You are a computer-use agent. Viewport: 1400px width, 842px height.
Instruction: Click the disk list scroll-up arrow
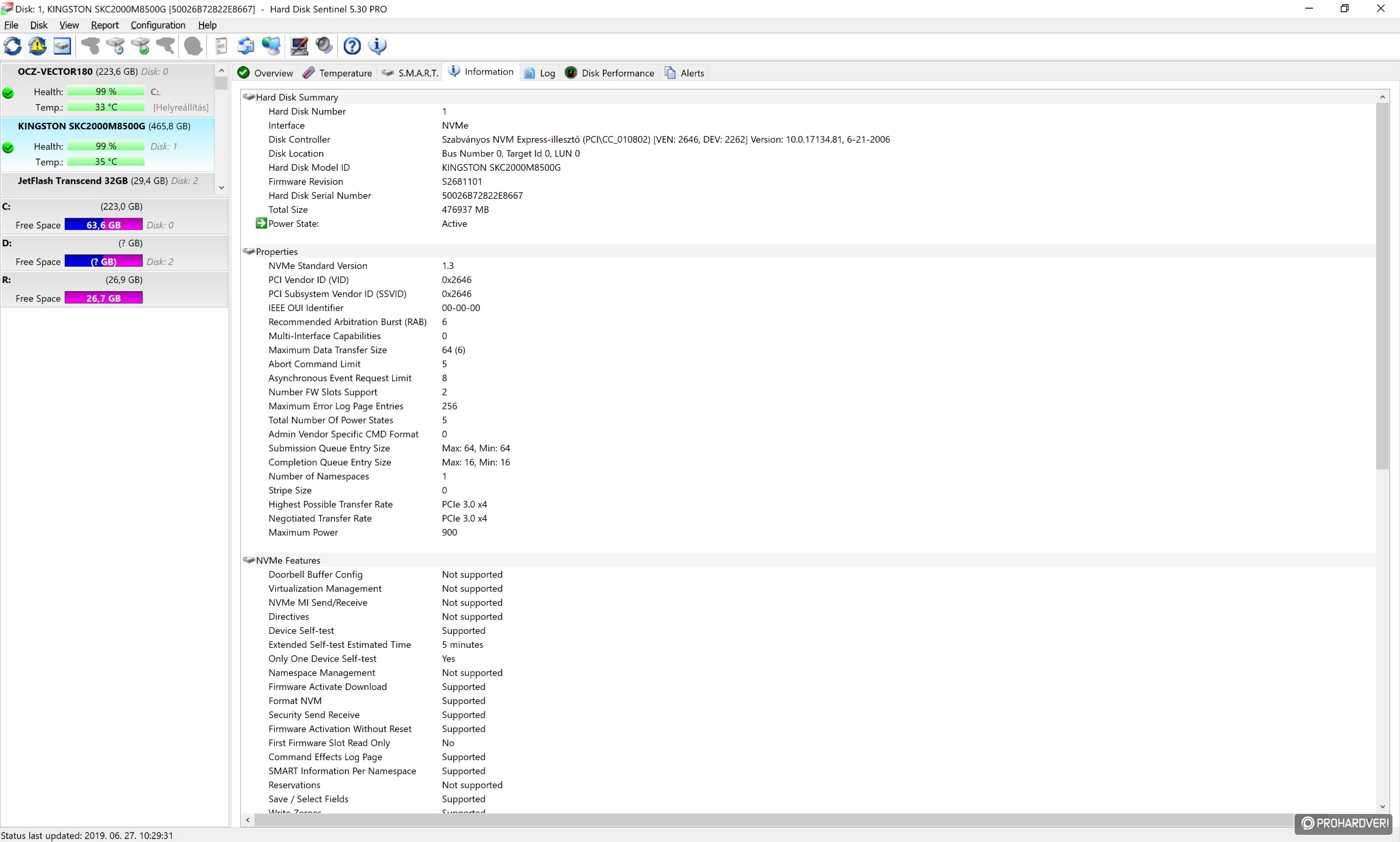222,70
